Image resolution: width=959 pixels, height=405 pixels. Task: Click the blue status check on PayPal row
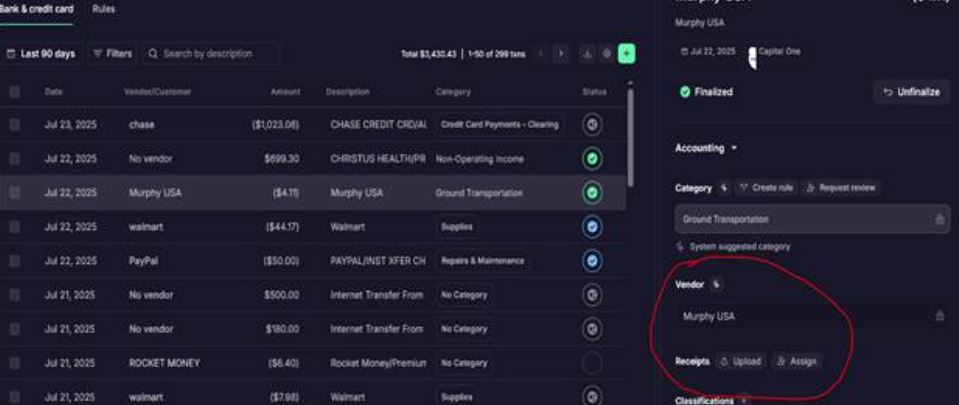(x=591, y=261)
